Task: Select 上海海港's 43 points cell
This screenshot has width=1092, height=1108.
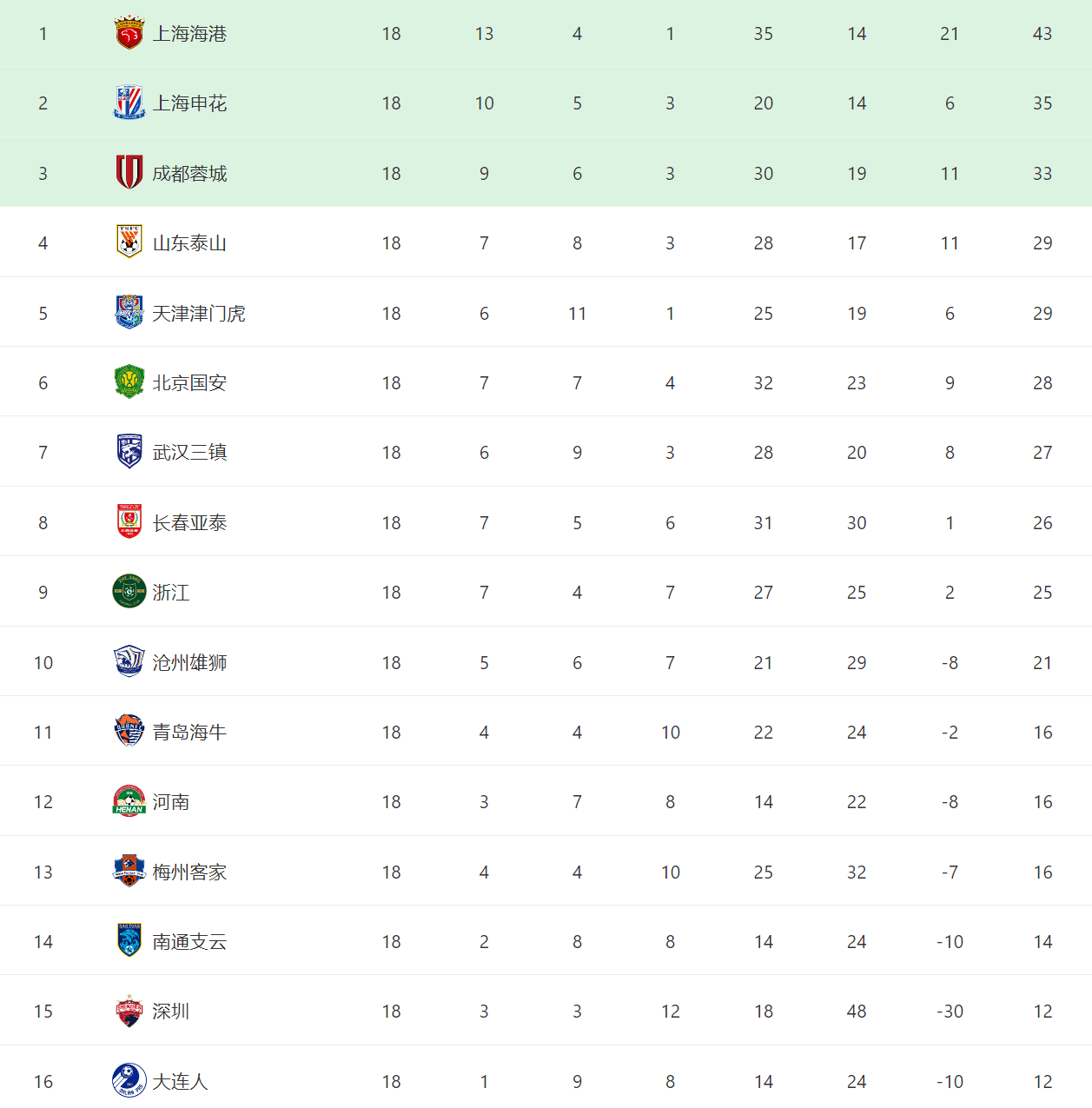Action: 1042,33
